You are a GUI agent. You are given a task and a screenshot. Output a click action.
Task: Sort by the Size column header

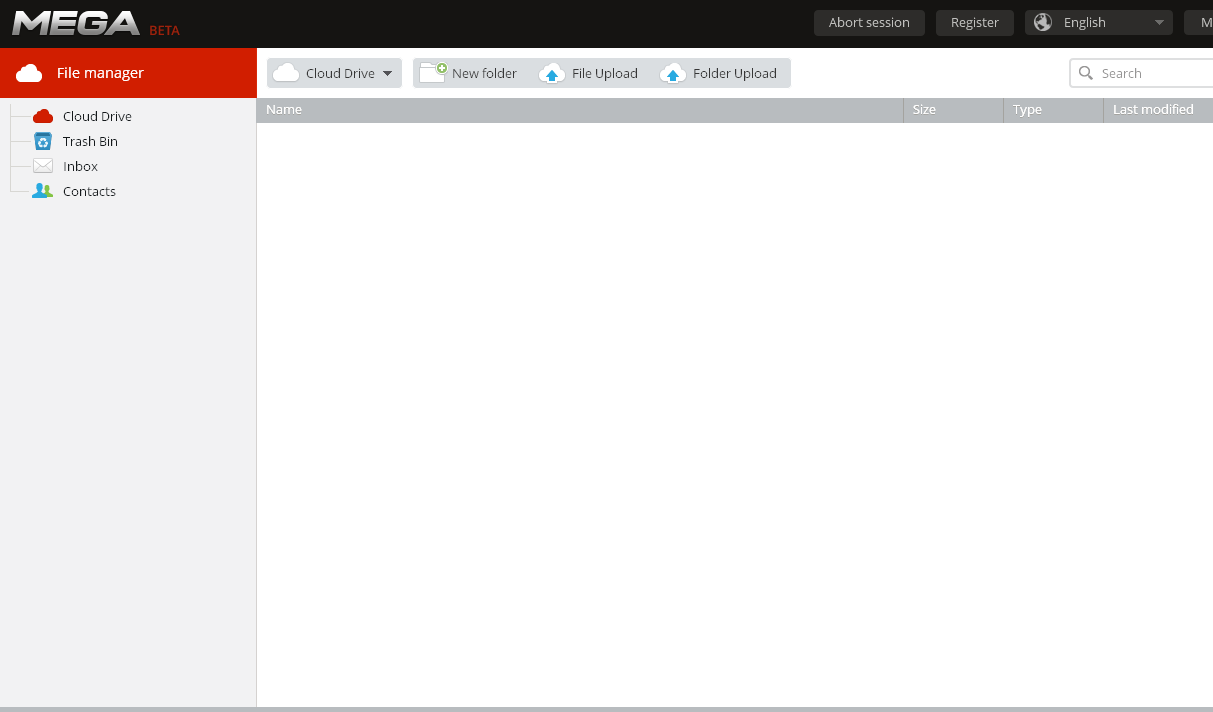click(x=954, y=110)
